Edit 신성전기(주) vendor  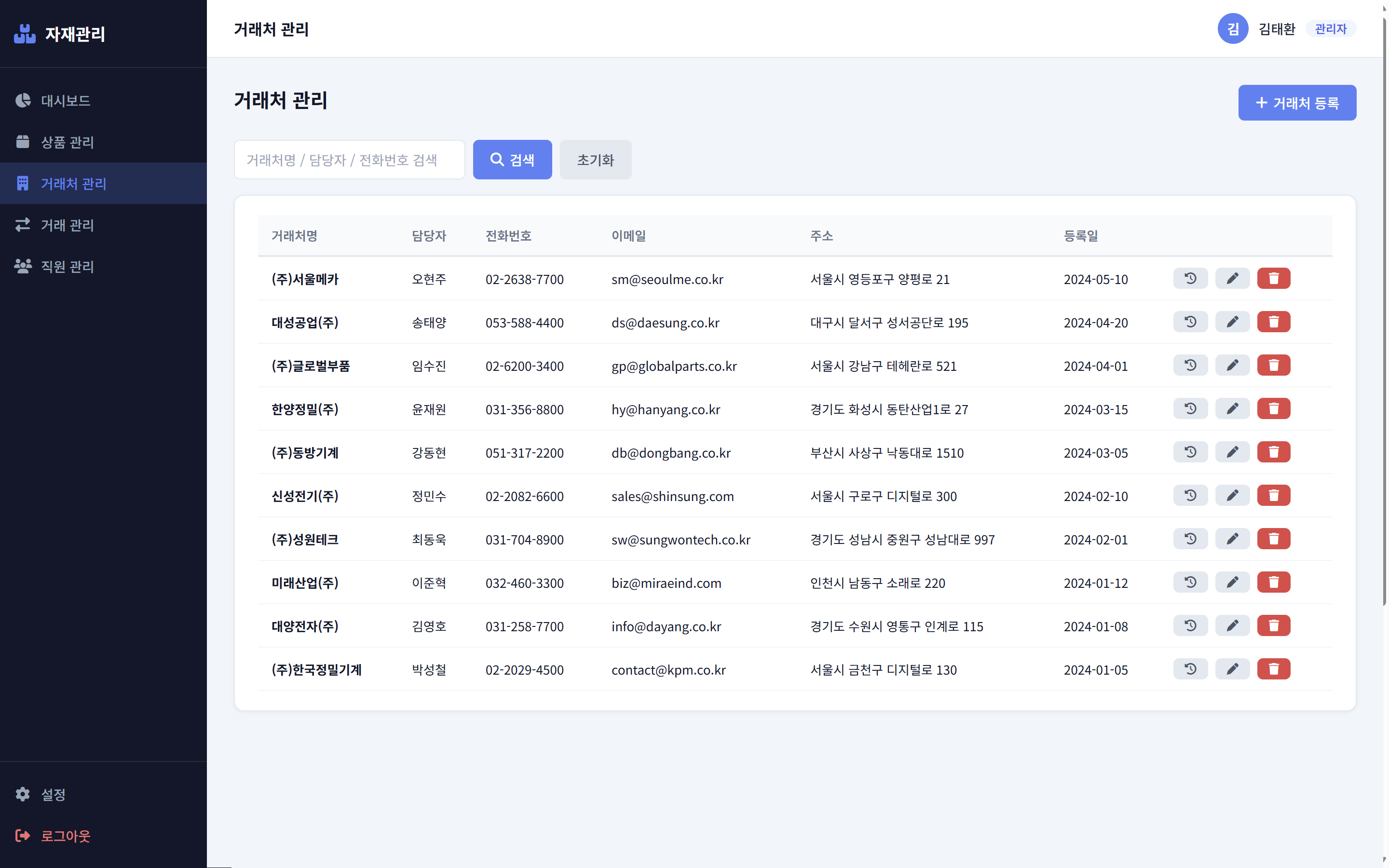1232,495
